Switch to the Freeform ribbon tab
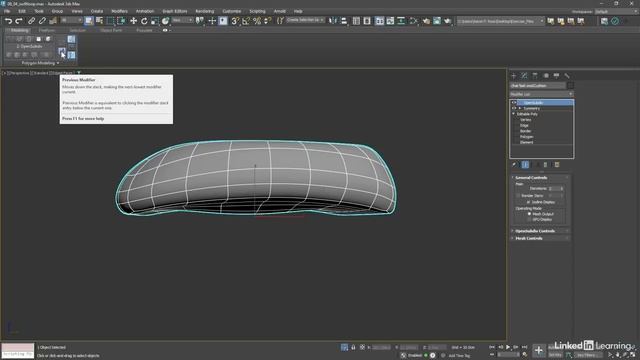Screen dimensions: 640x360 pyautogui.click(x=47, y=30)
